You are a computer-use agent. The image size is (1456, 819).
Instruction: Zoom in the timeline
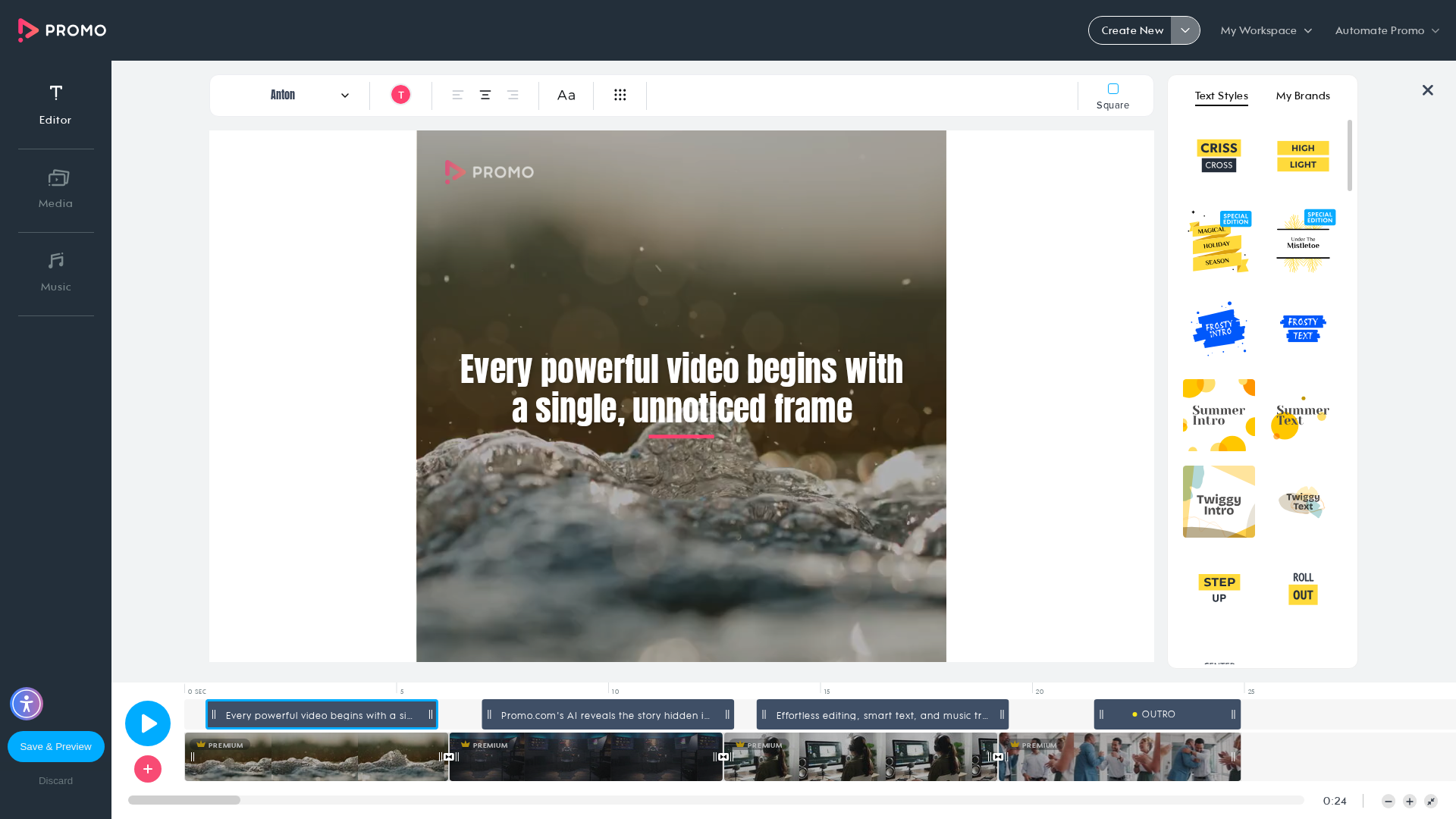1410,802
